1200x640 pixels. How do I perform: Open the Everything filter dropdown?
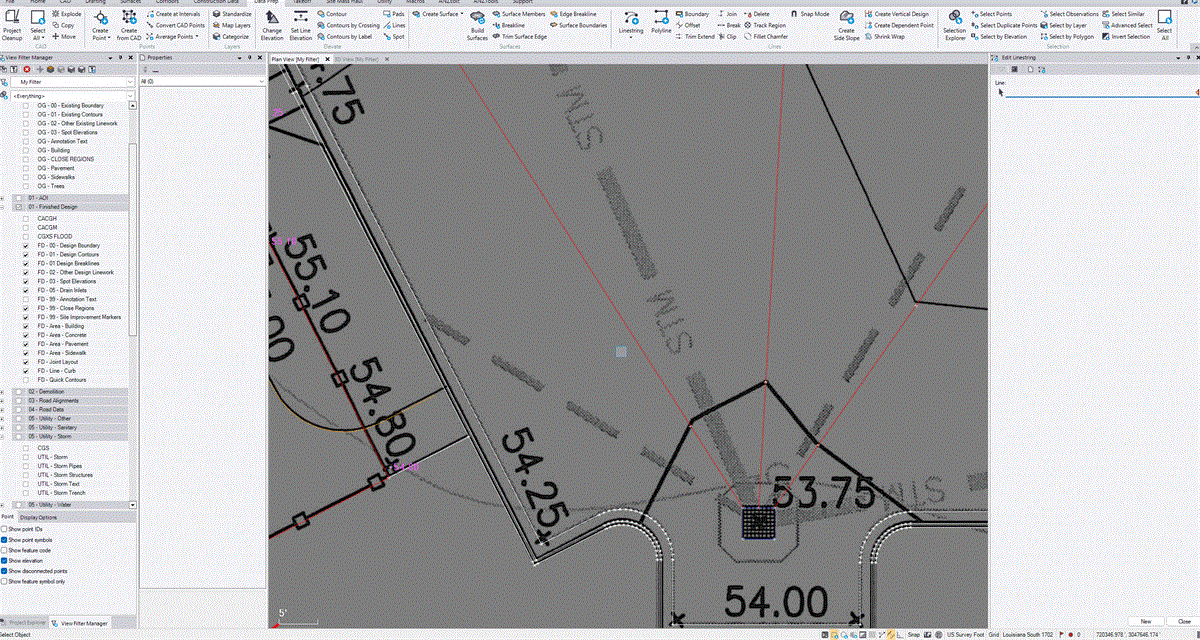tap(130, 95)
